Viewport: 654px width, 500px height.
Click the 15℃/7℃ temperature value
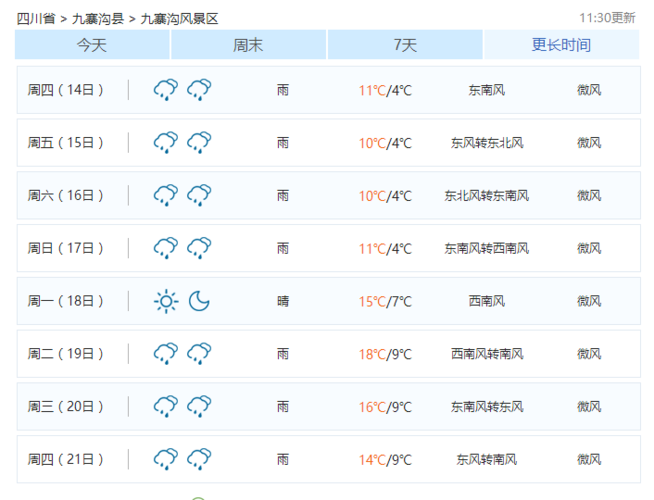point(385,302)
